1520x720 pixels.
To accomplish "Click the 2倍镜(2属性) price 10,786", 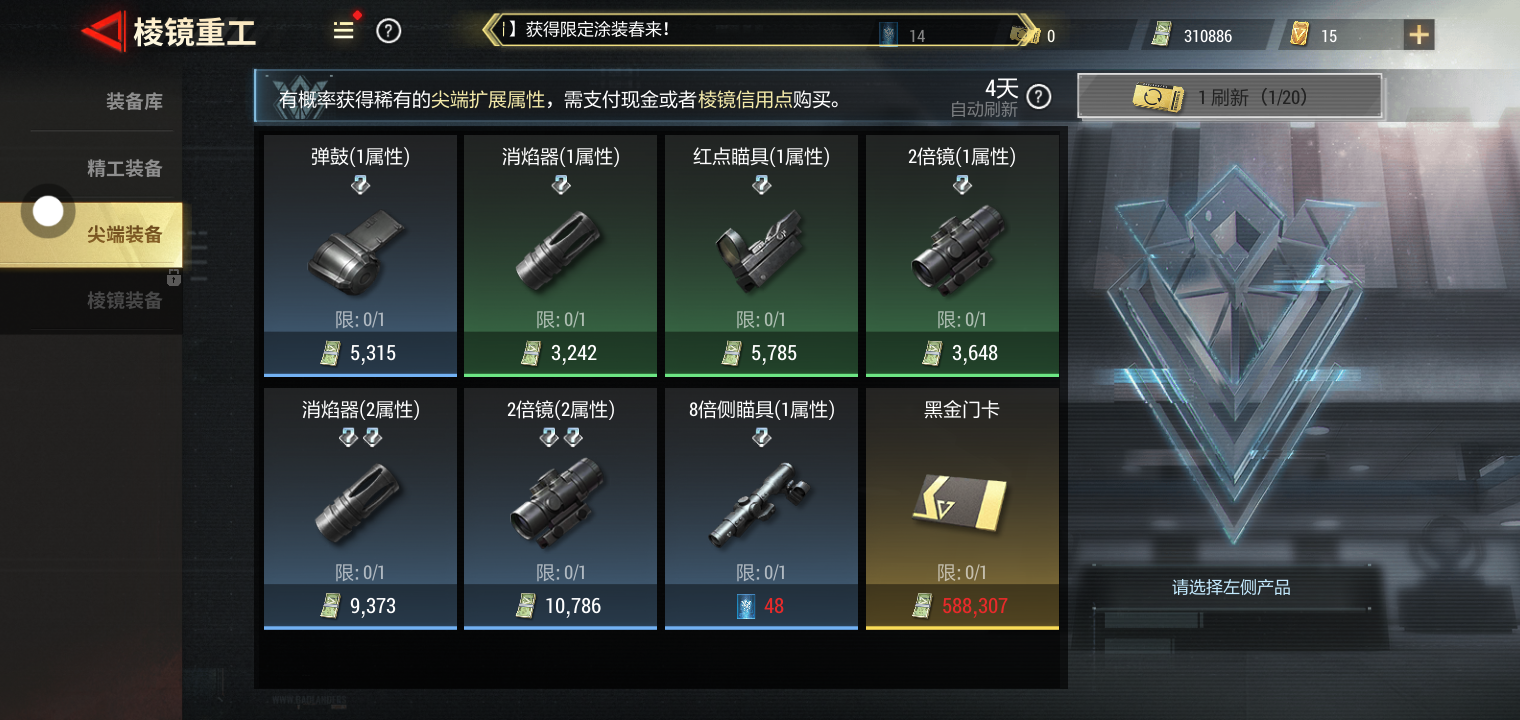I will point(560,606).
